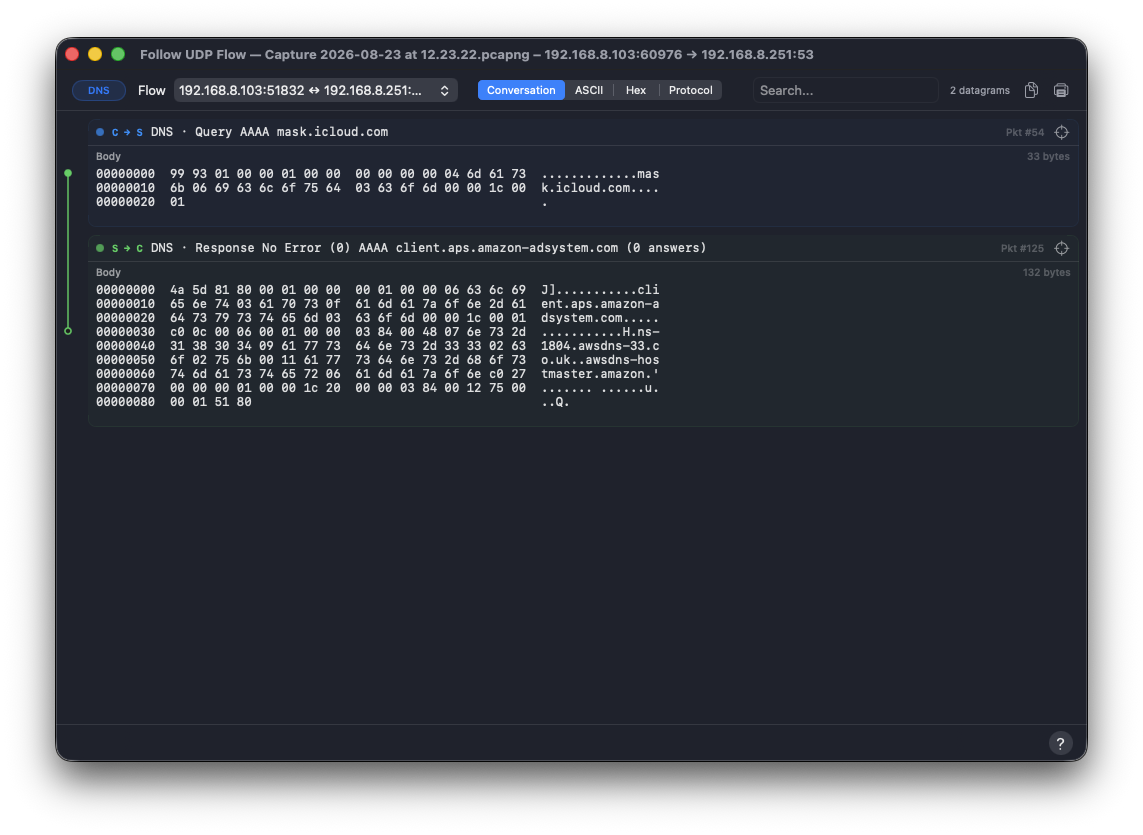1143x835 pixels.
Task: Switch to the Protocol view
Action: [x=690, y=90]
